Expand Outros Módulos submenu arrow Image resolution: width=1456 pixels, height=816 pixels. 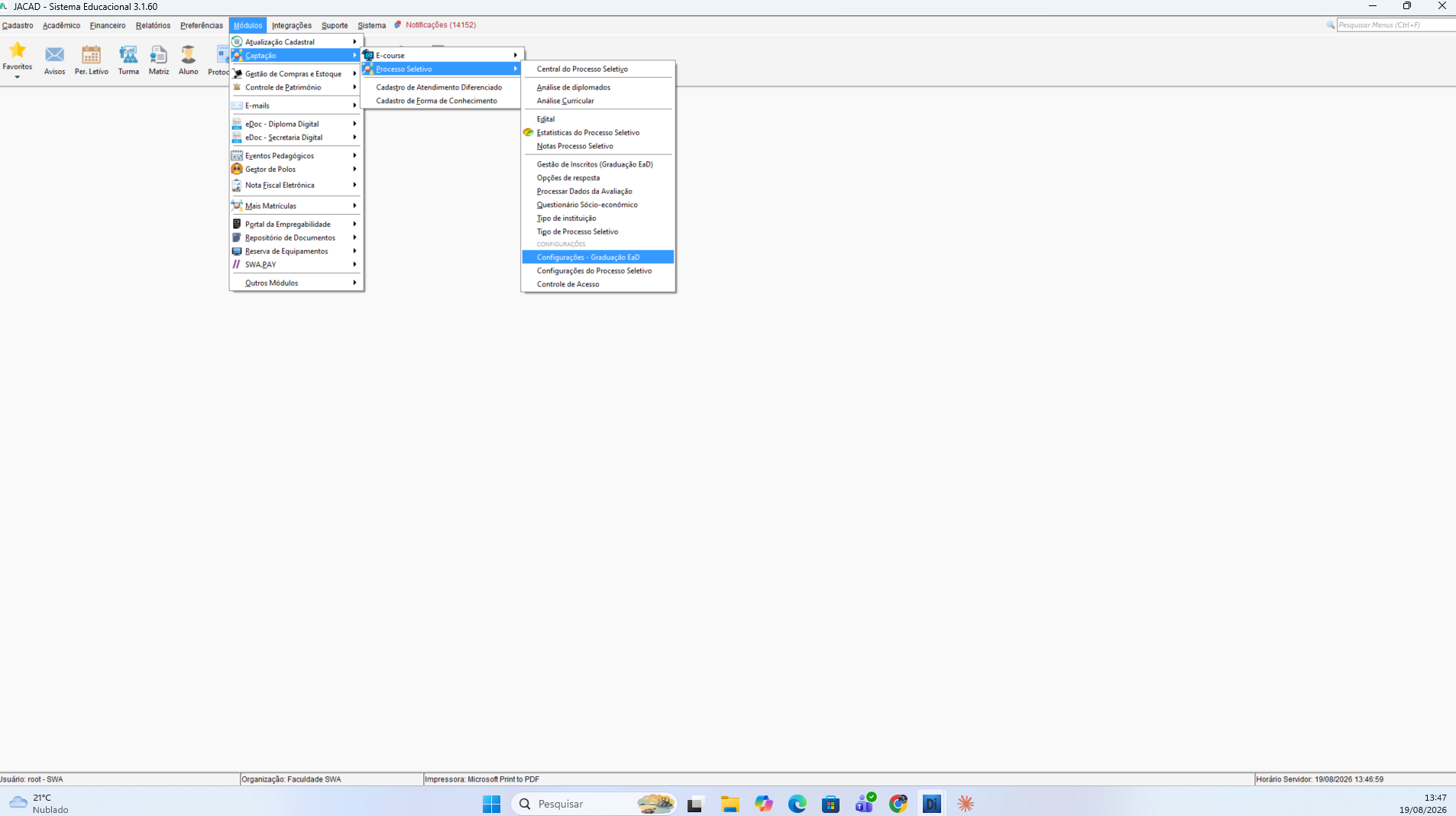point(354,283)
